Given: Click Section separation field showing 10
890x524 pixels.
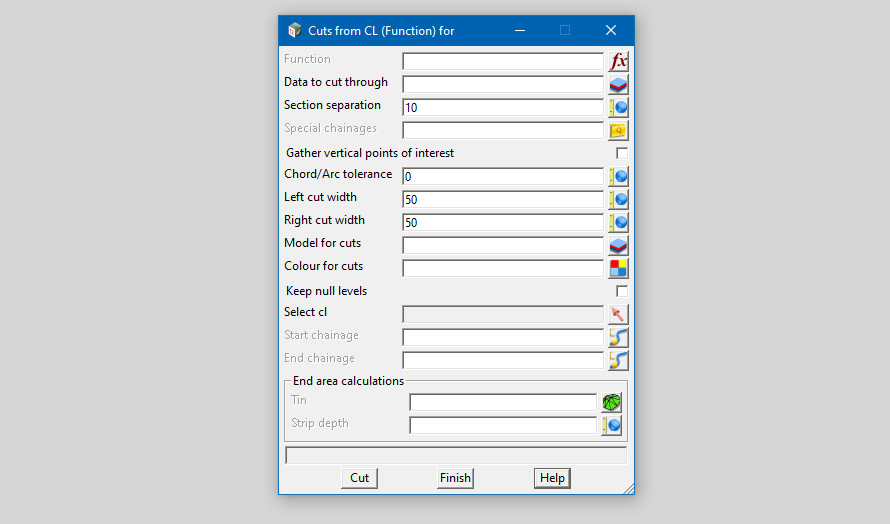Looking at the screenshot, I should click(x=503, y=107).
